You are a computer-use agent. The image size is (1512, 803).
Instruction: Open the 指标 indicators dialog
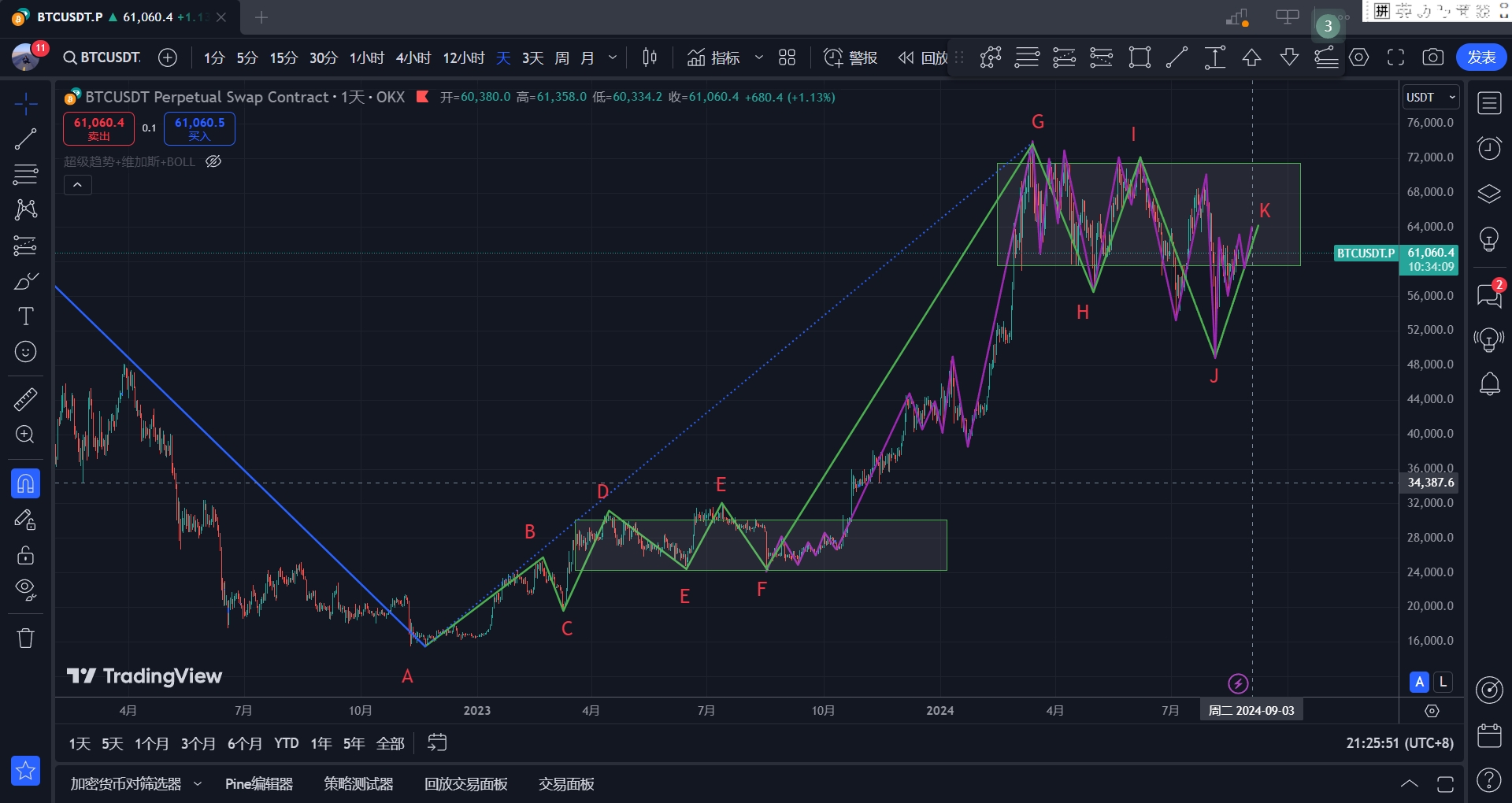(713, 57)
